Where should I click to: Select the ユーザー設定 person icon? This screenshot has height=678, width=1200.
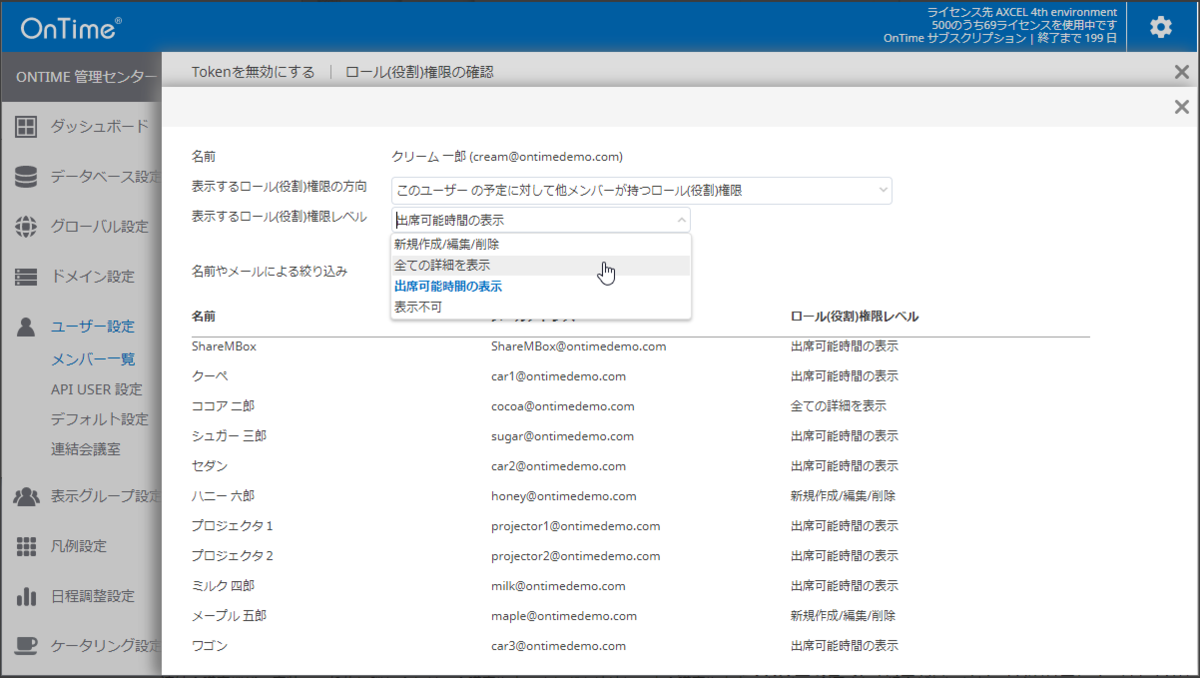[x=27, y=325]
